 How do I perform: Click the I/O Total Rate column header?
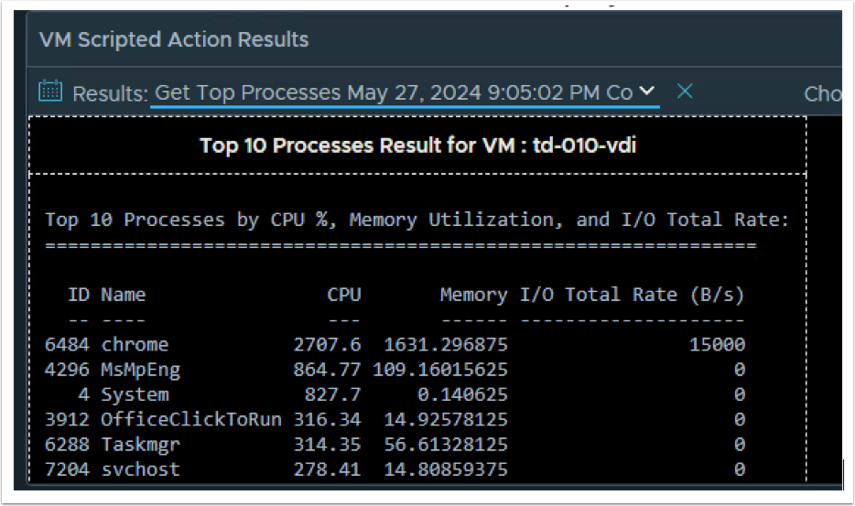632,295
